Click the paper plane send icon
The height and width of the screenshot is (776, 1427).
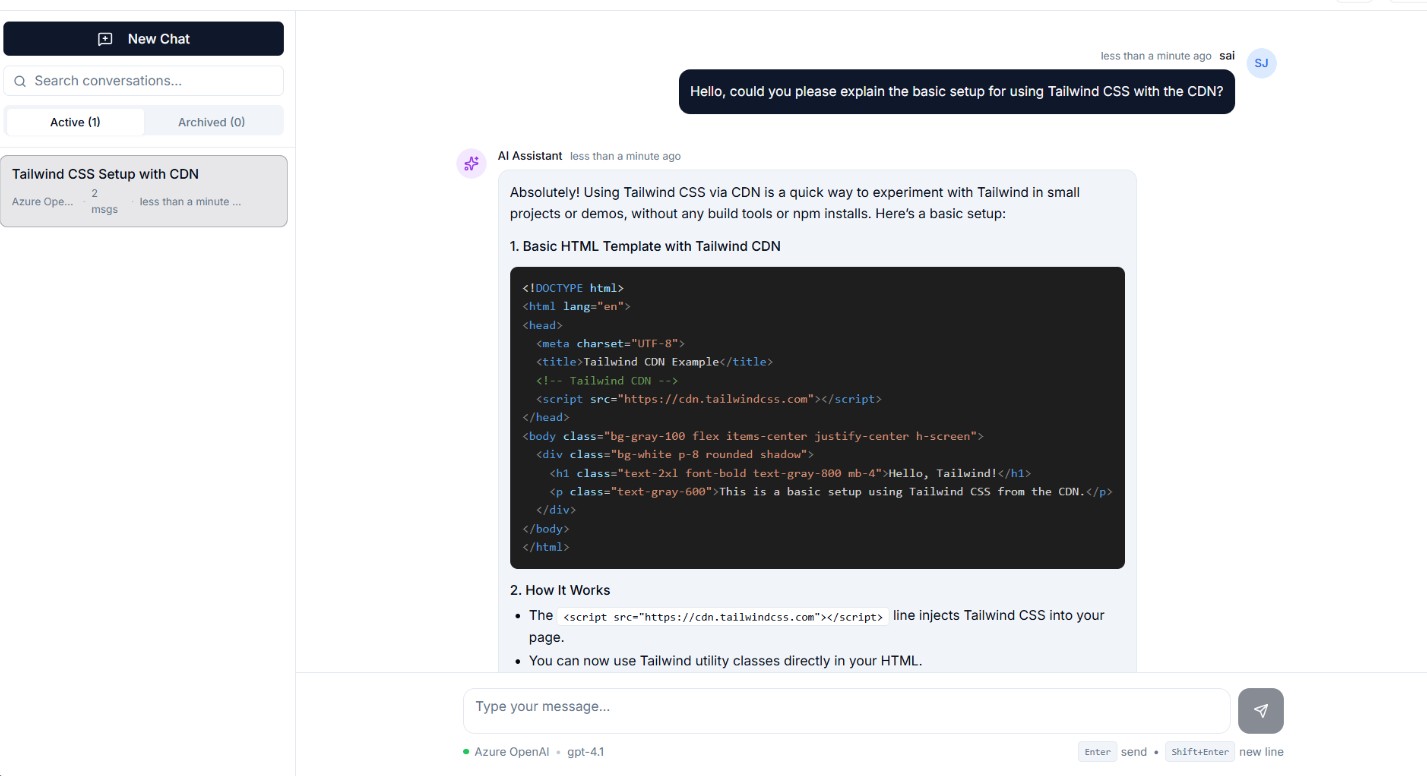1260,710
